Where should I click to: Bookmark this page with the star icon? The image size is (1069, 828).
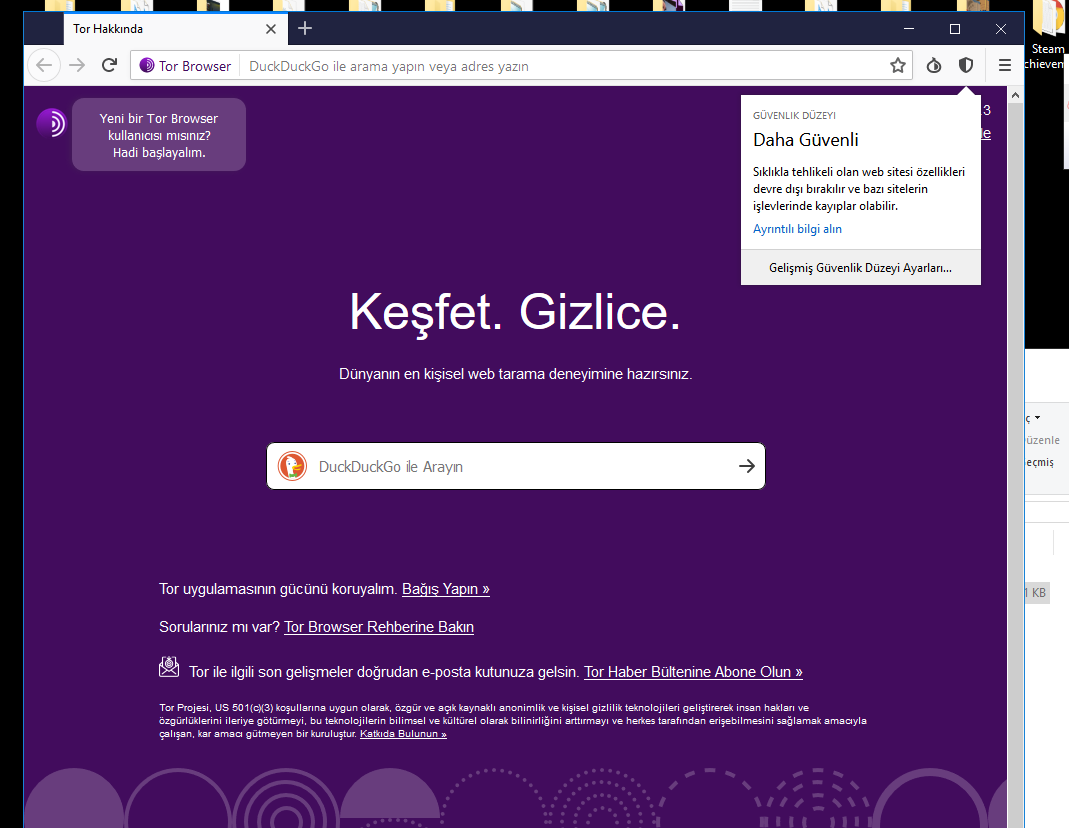click(897, 65)
